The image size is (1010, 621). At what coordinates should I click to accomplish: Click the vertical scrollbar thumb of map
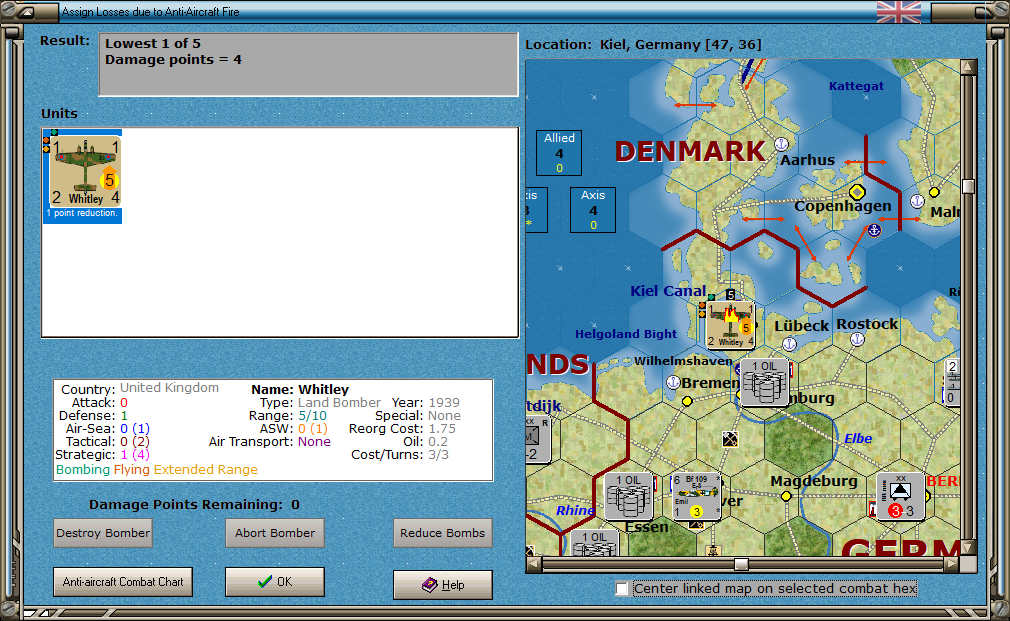968,186
